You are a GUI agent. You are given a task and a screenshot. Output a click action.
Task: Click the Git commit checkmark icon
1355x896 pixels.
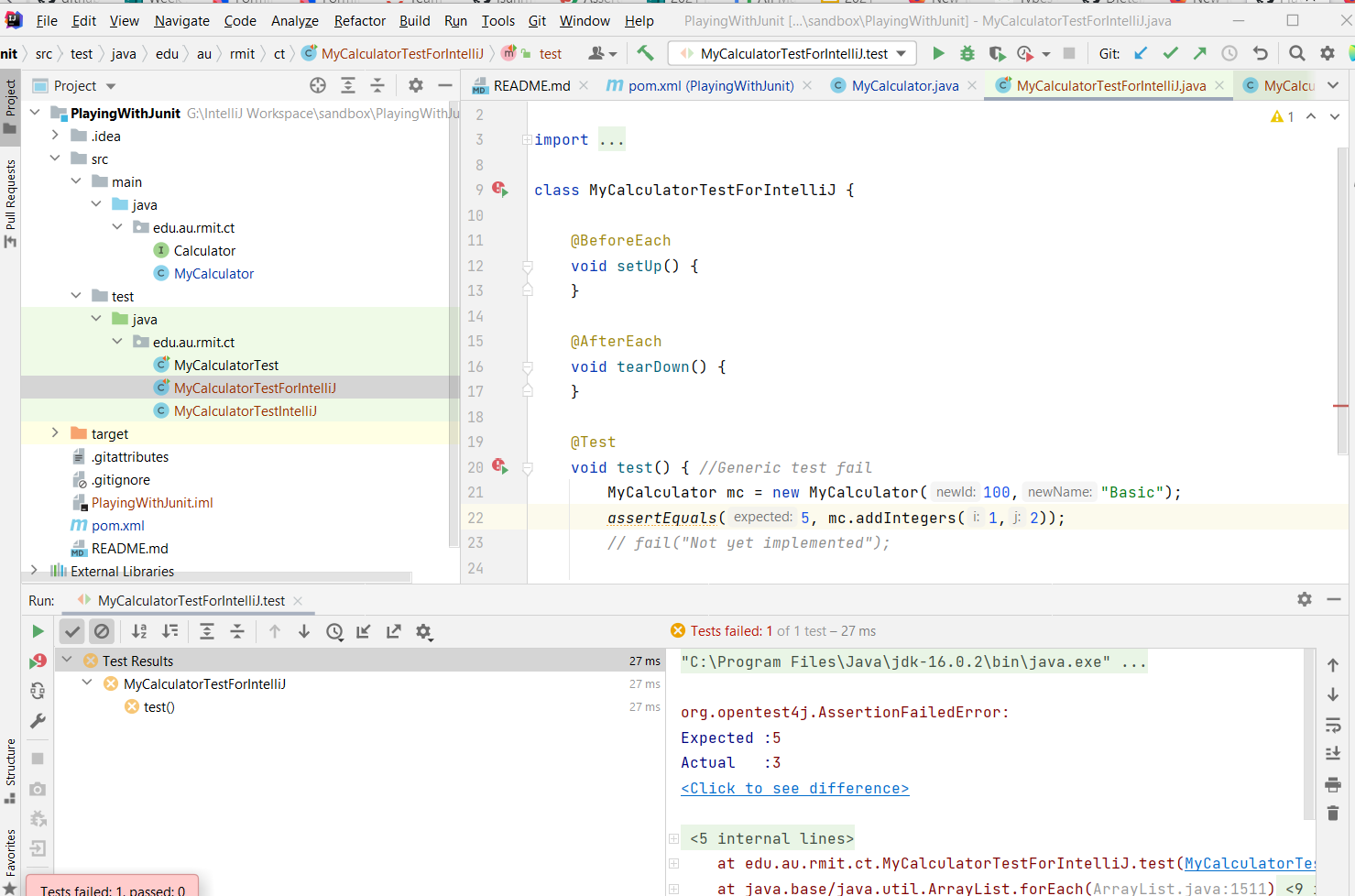pos(1170,53)
